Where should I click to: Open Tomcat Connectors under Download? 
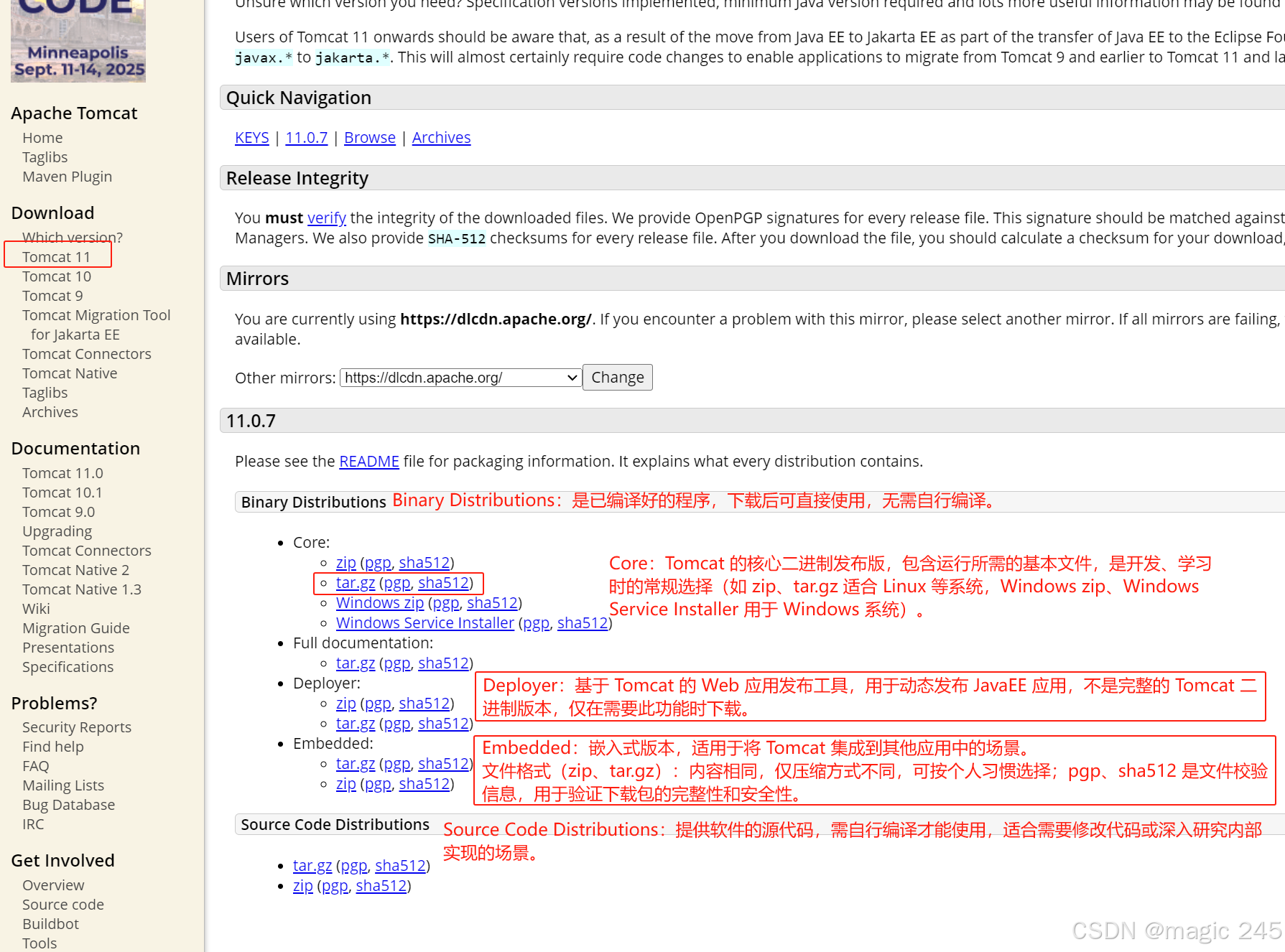87,354
